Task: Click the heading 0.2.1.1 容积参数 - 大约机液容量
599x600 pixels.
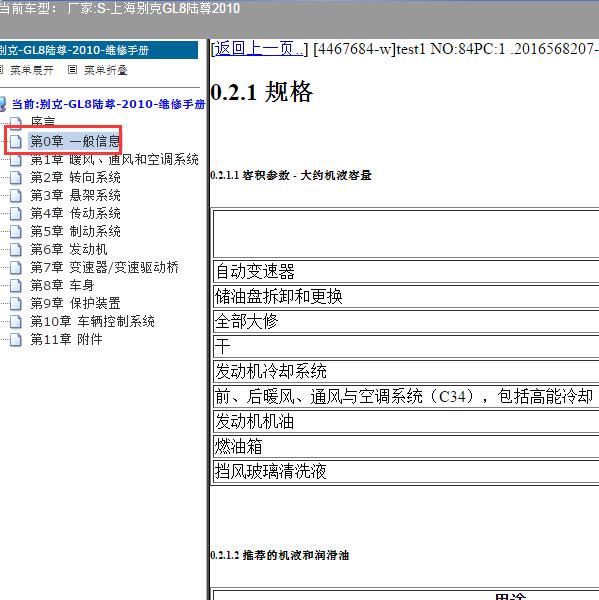Action: click(x=291, y=175)
